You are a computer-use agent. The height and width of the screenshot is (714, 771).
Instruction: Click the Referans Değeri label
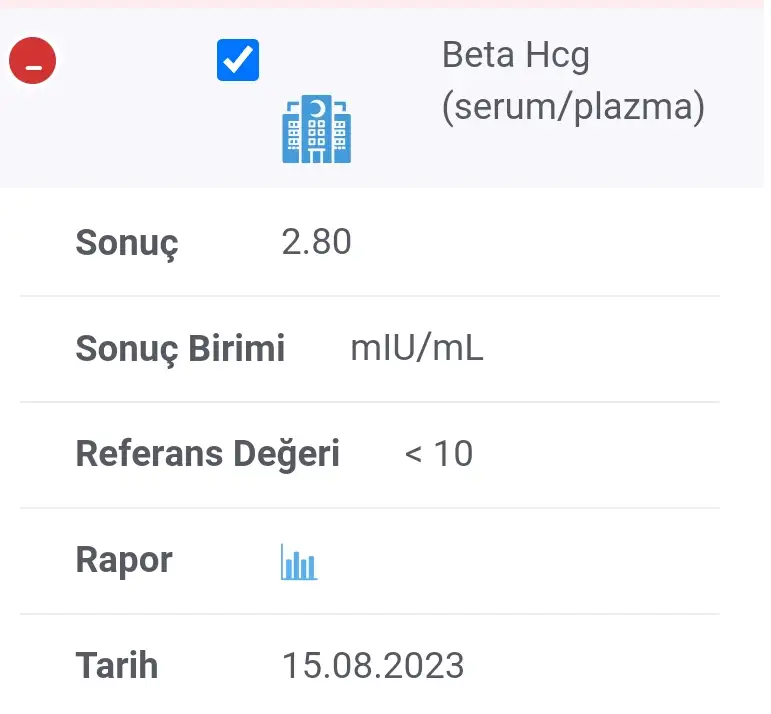(207, 454)
